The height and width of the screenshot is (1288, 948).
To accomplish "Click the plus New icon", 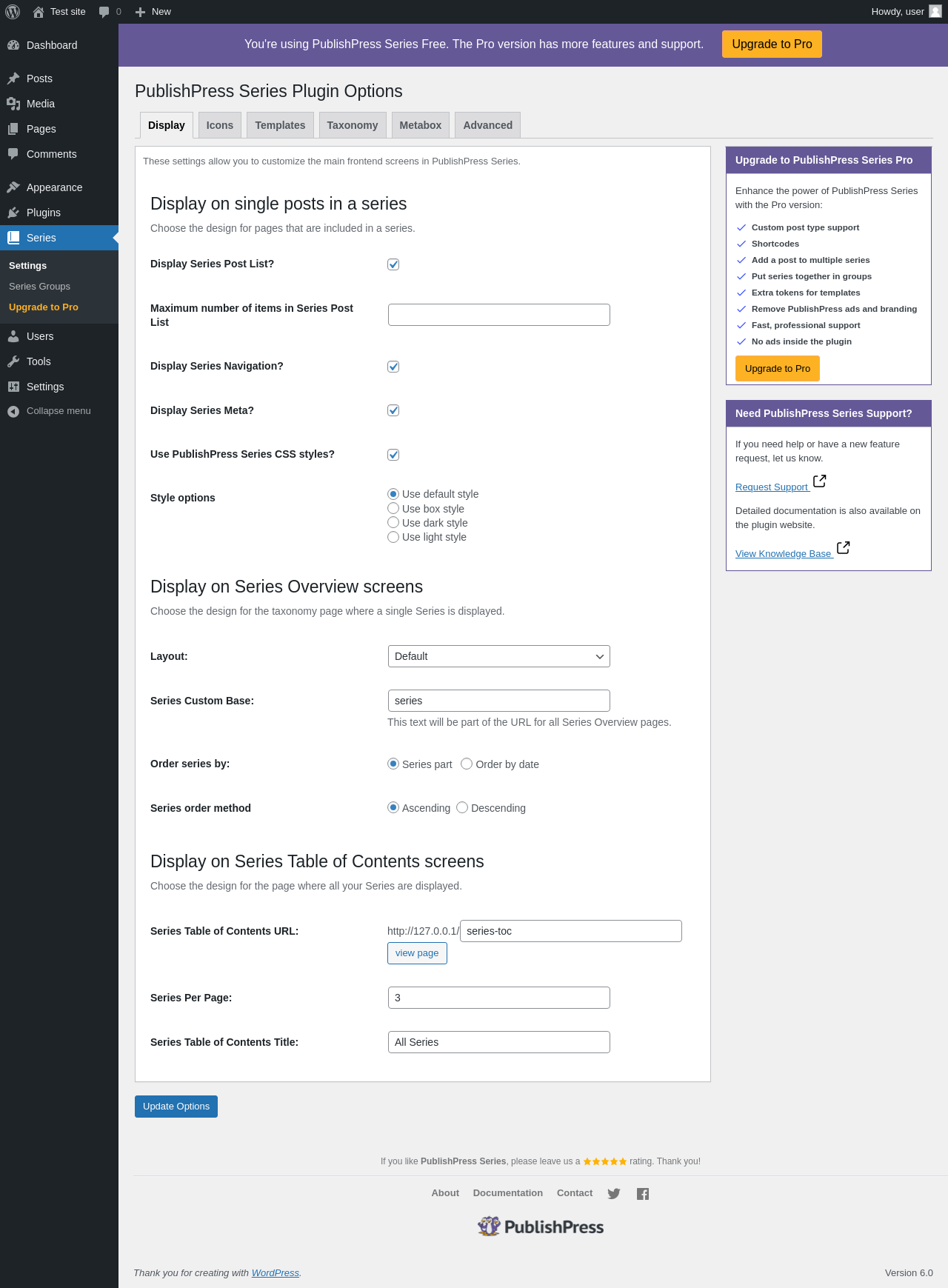I will (x=140, y=12).
